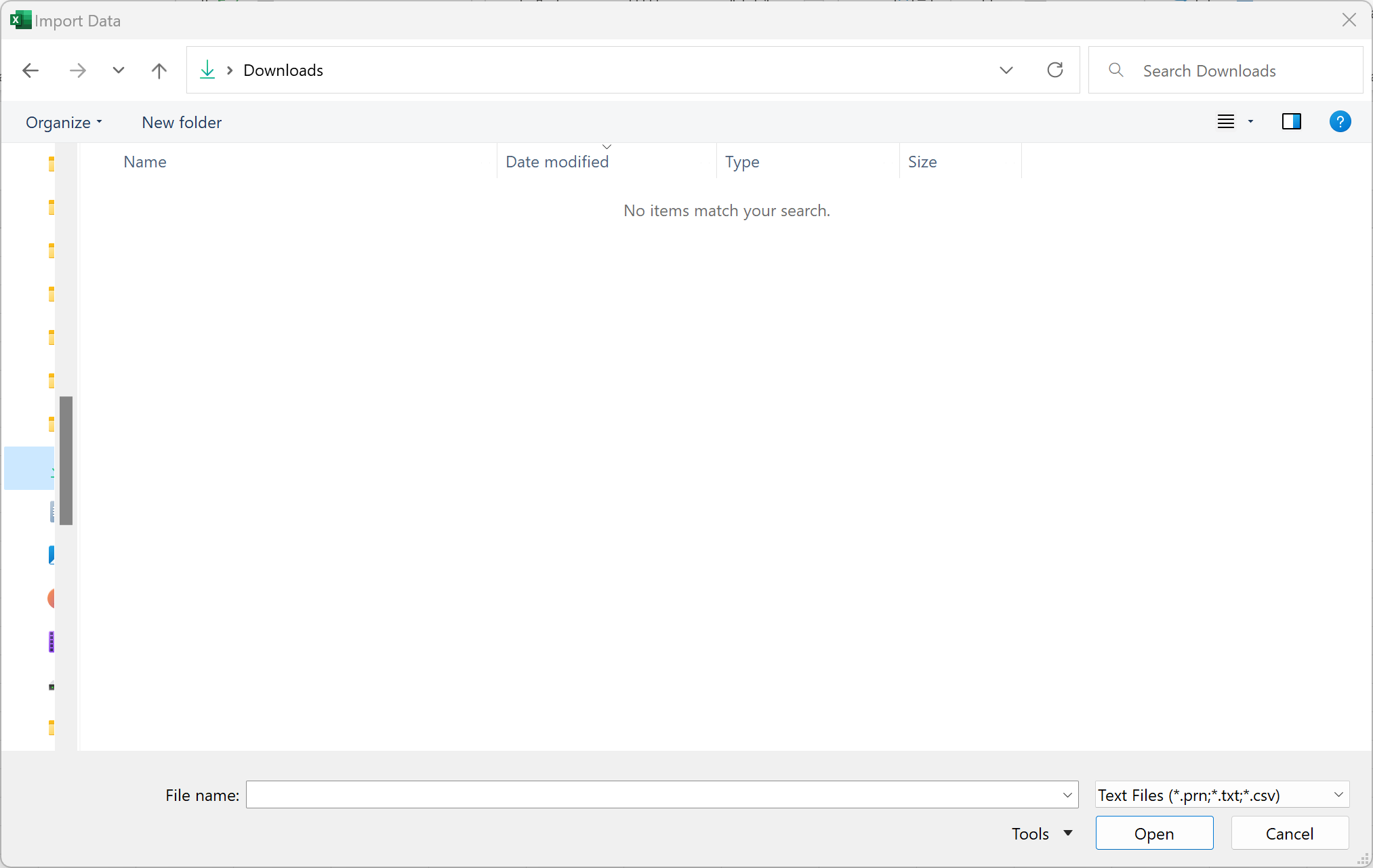Expand the view options arrow

[1250, 122]
